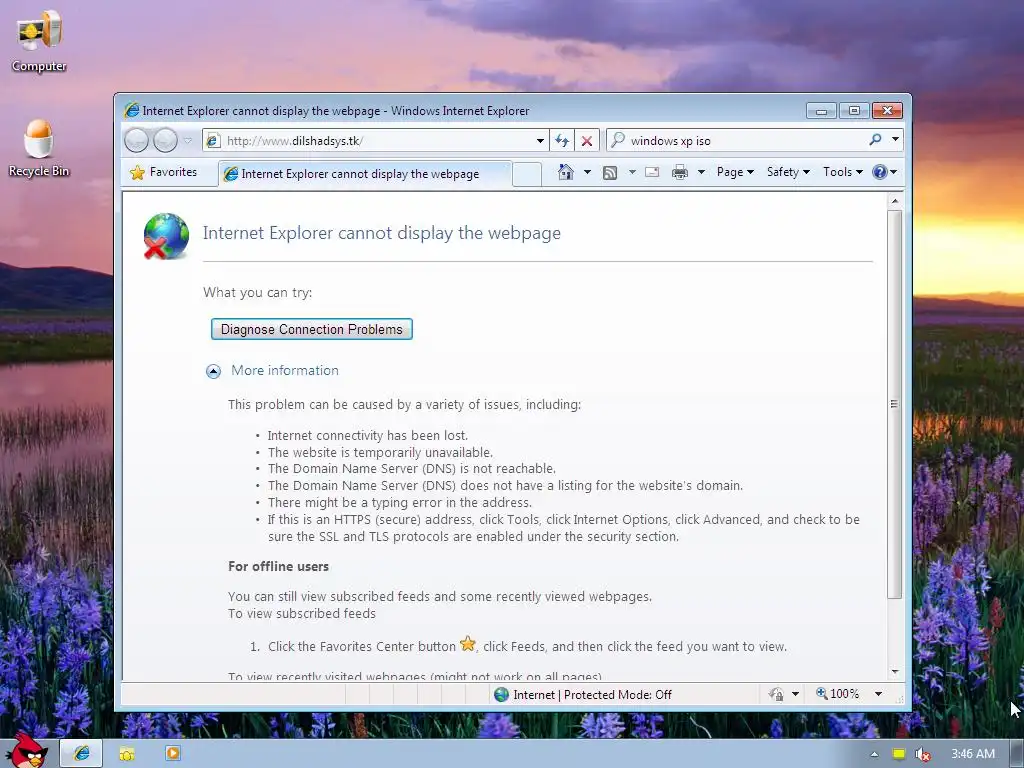Click the RSS Feeds icon
Viewport: 1024px width, 768px height.
[609, 172]
